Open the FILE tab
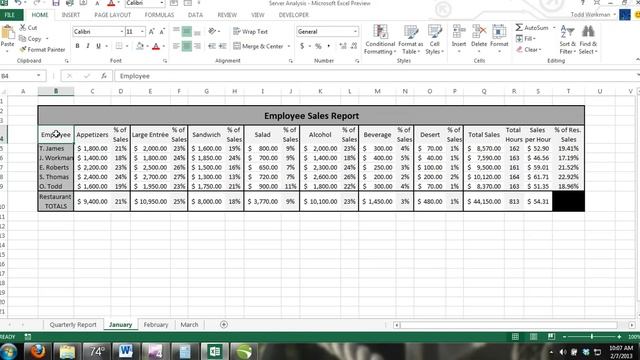Image resolution: width=640 pixels, height=360 pixels. point(10,15)
